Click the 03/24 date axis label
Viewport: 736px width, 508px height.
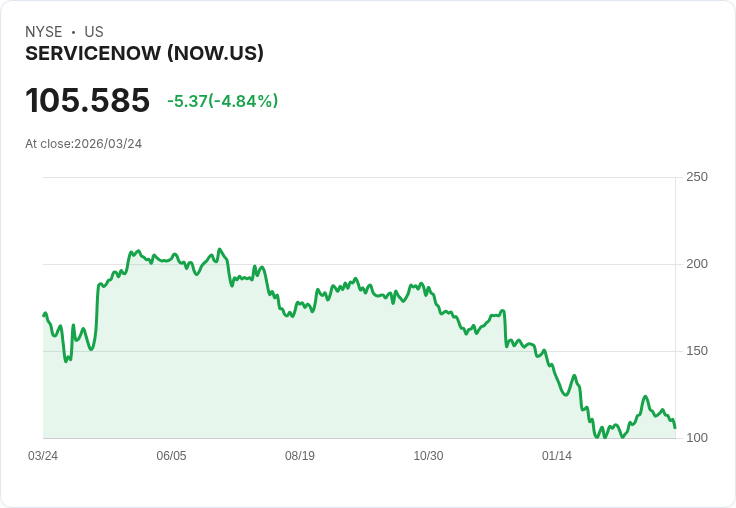(43, 456)
